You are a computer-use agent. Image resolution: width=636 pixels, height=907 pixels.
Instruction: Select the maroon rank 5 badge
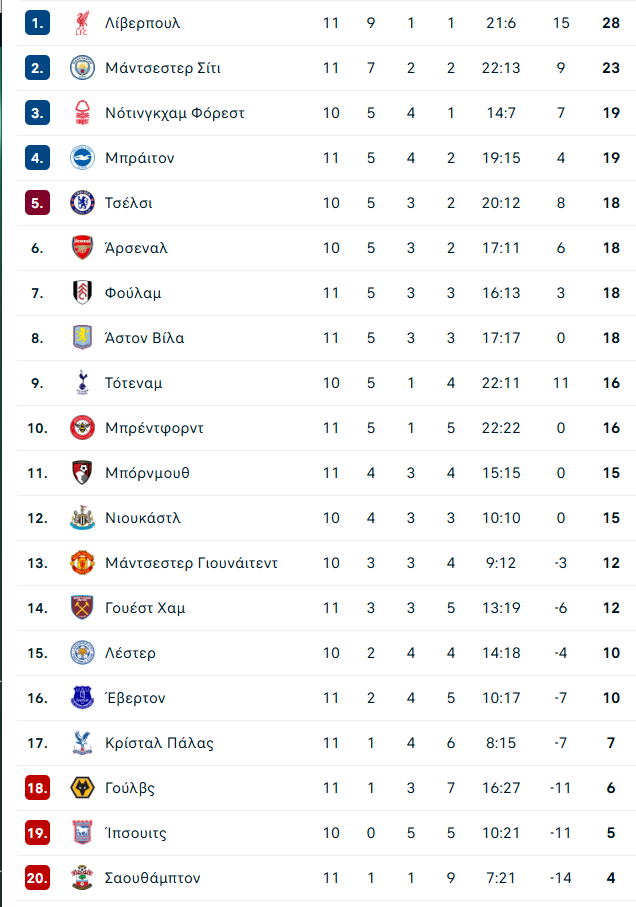coord(38,203)
